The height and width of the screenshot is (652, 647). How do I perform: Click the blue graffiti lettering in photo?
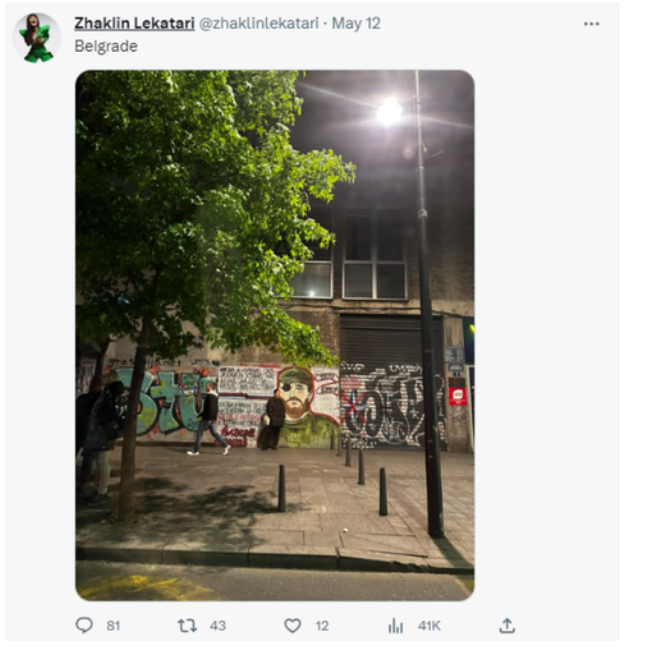click(x=166, y=401)
